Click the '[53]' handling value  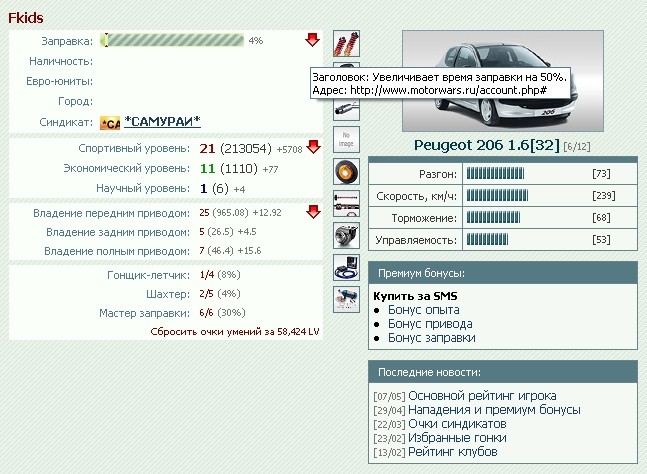coord(601,239)
